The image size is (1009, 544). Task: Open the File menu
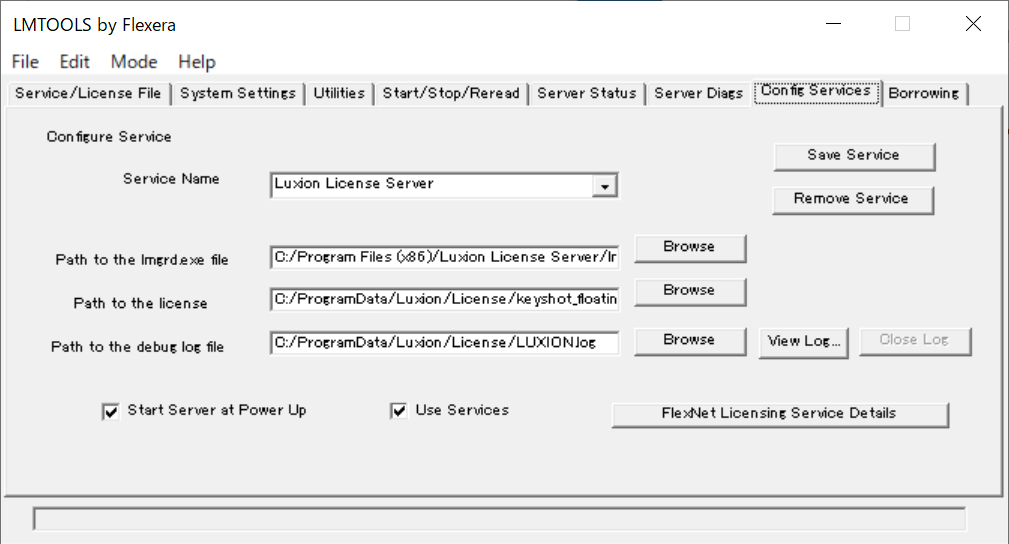coord(25,62)
